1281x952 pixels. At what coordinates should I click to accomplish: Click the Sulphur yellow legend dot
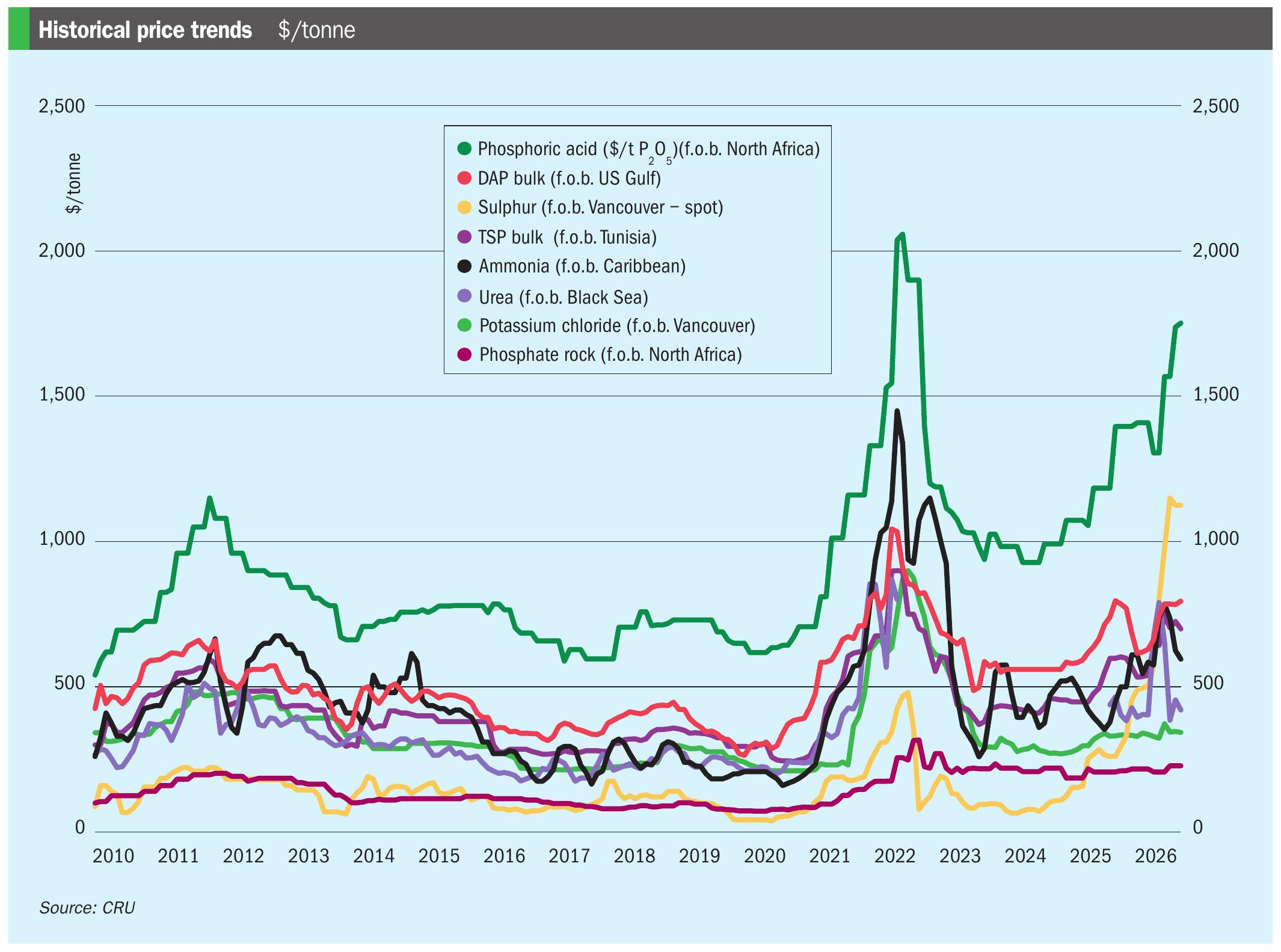coord(464,207)
